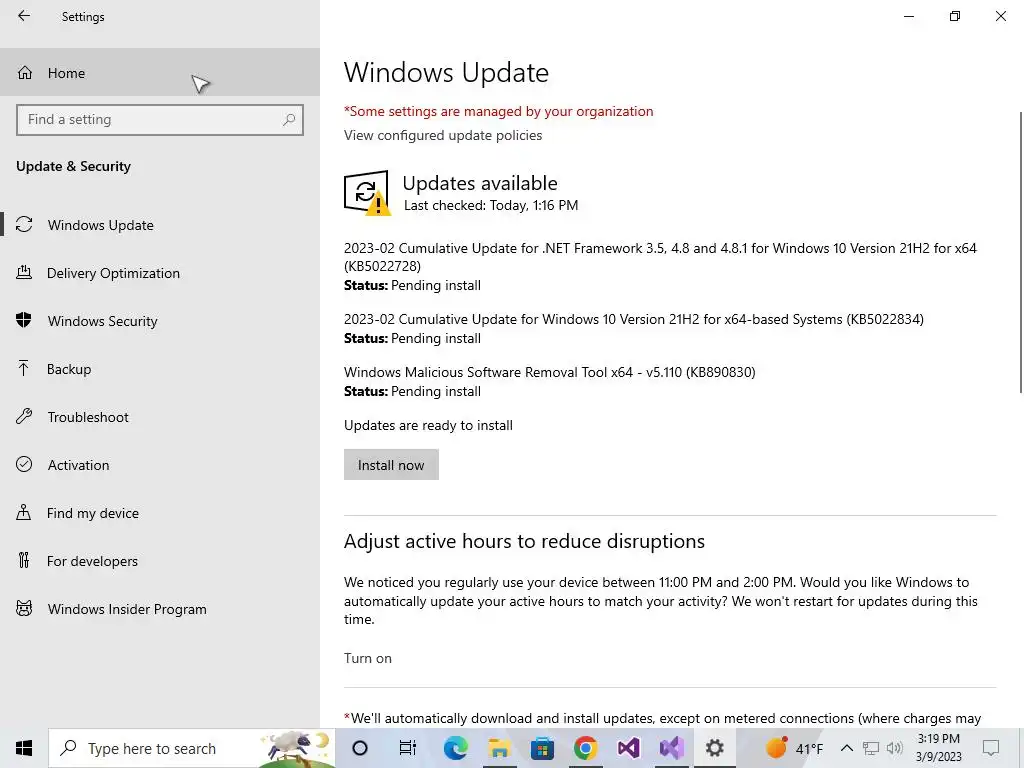Open Windows Security page
This screenshot has height=768, width=1024.
pos(160,321)
